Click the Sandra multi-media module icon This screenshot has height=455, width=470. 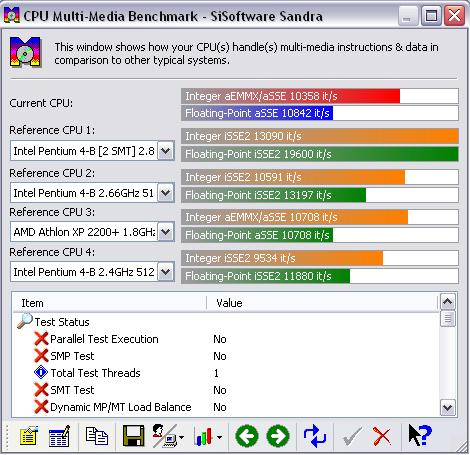pyautogui.click(x=25, y=52)
